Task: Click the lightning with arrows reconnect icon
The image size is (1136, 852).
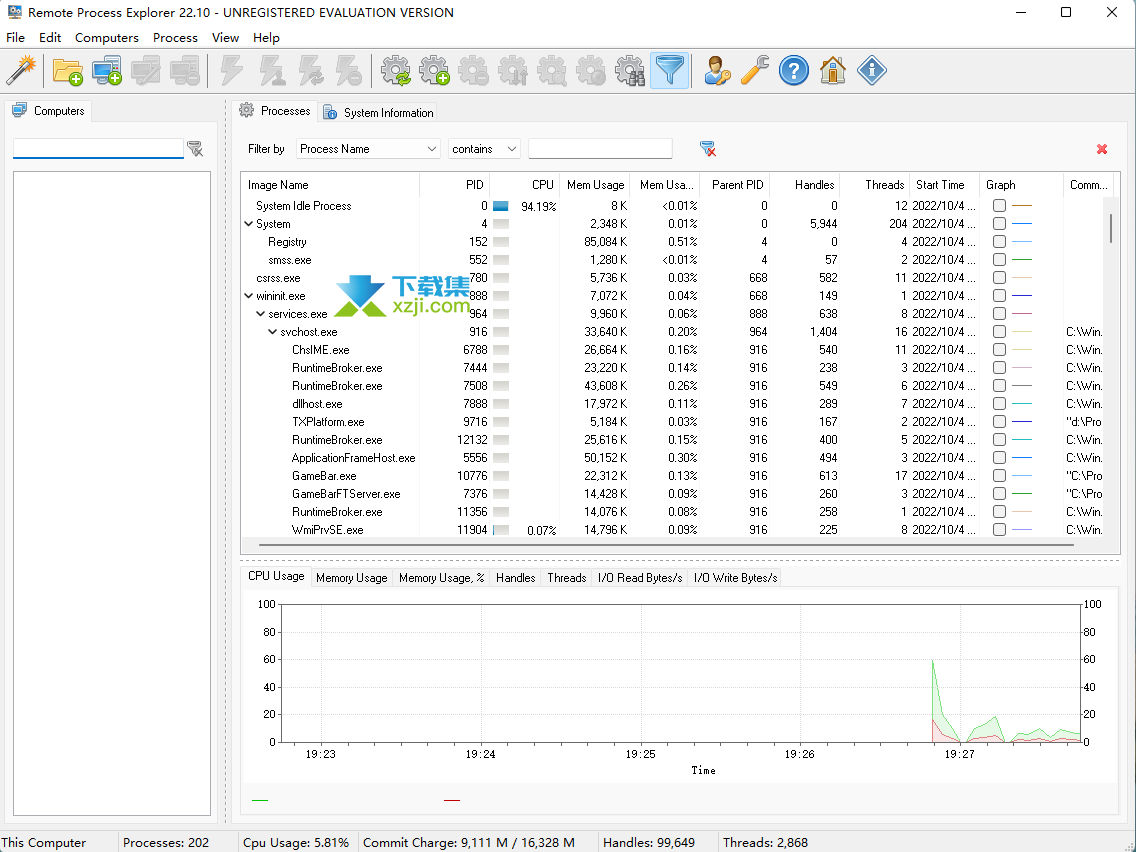Action: pos(311,70)
